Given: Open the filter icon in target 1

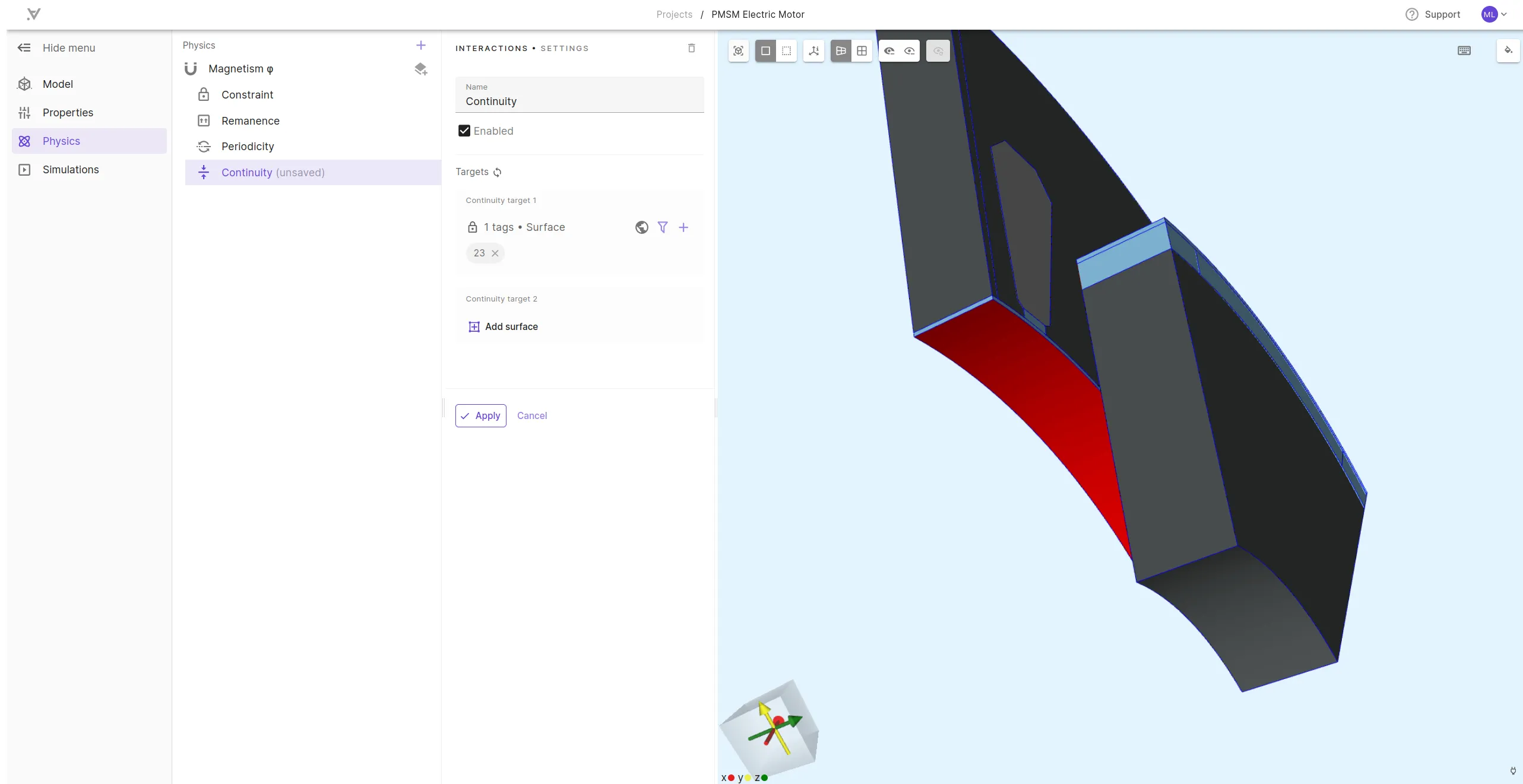Looking at the screenshot, I should point(663,227).
